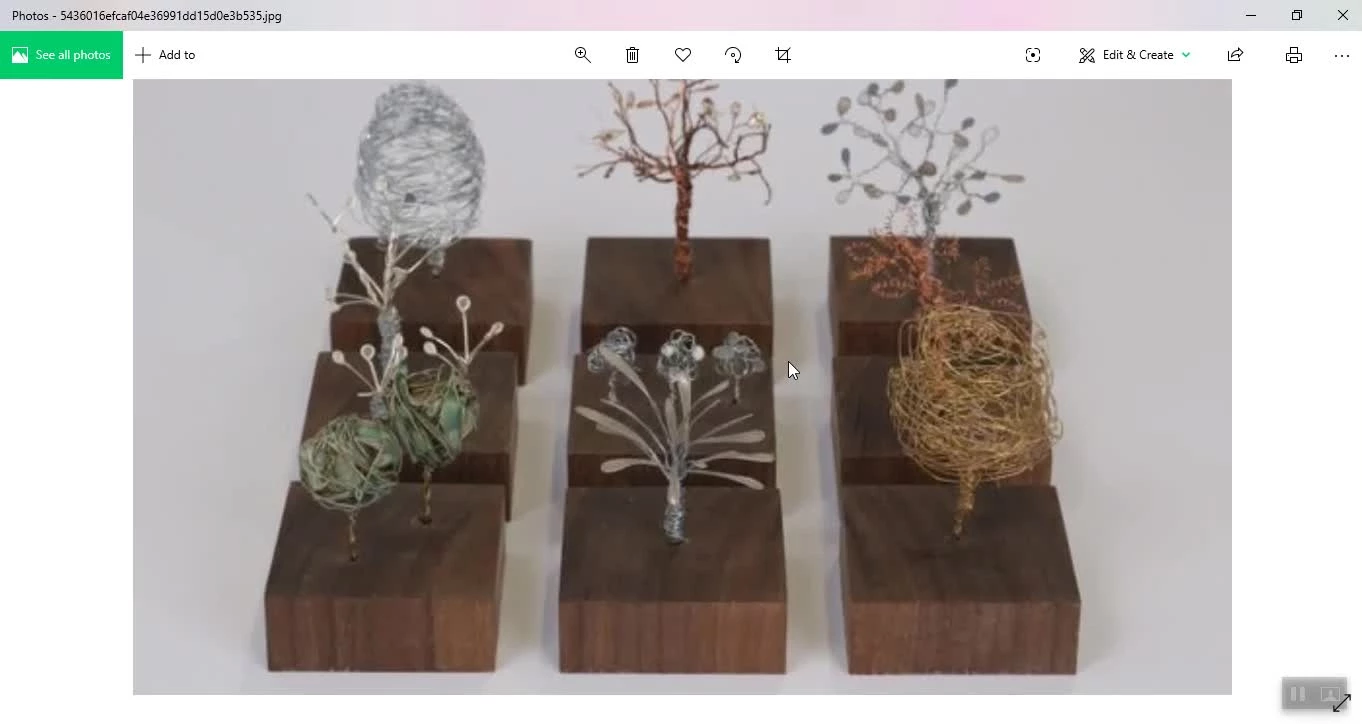Start visual search with the focus-frame icon
This screenshot has width=1362, height=724.
1033,55
